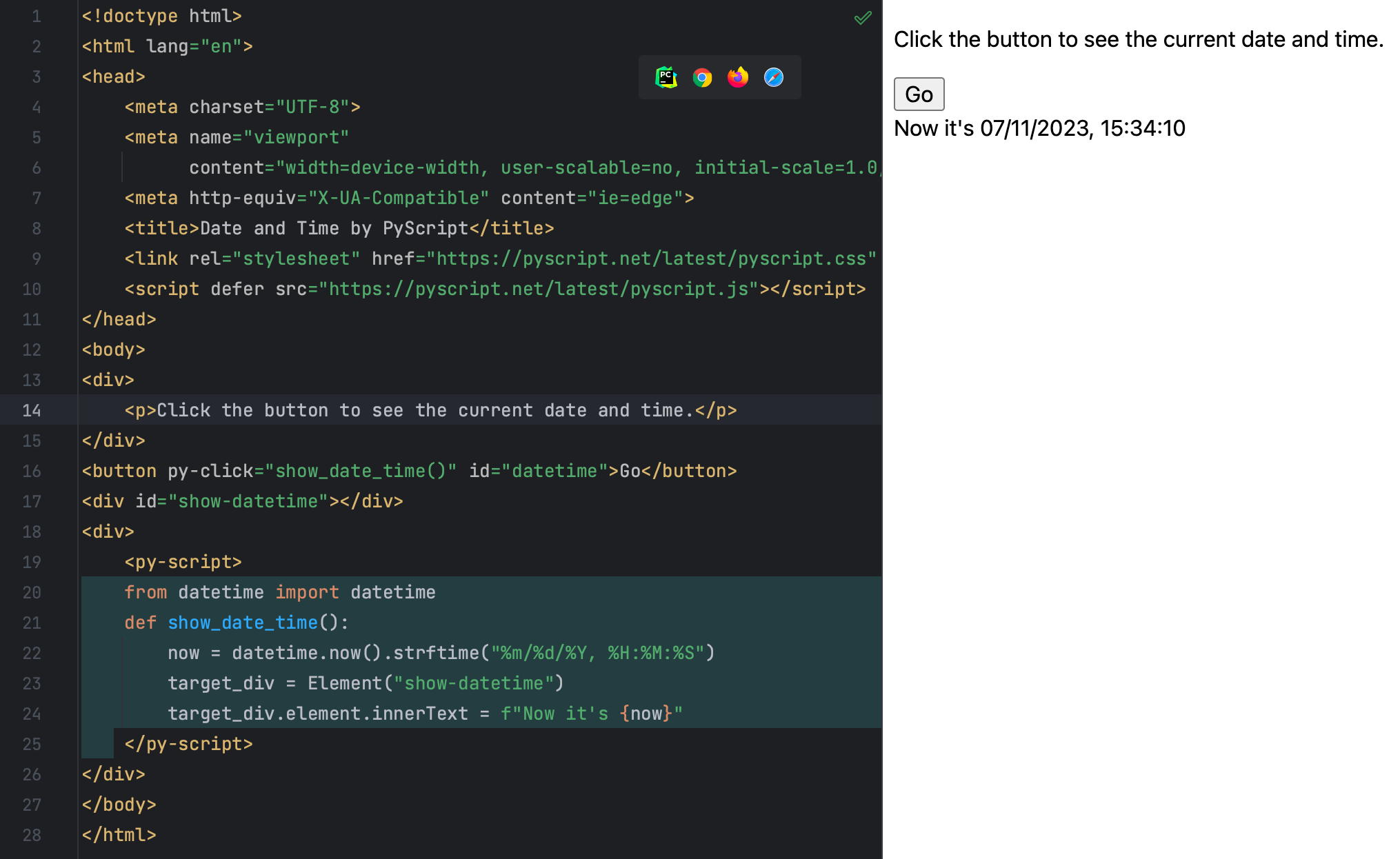The height and width of the screenshot is (859, 1400).
Task: Click the strftime format string on line 22
Action: pos(599,653)
